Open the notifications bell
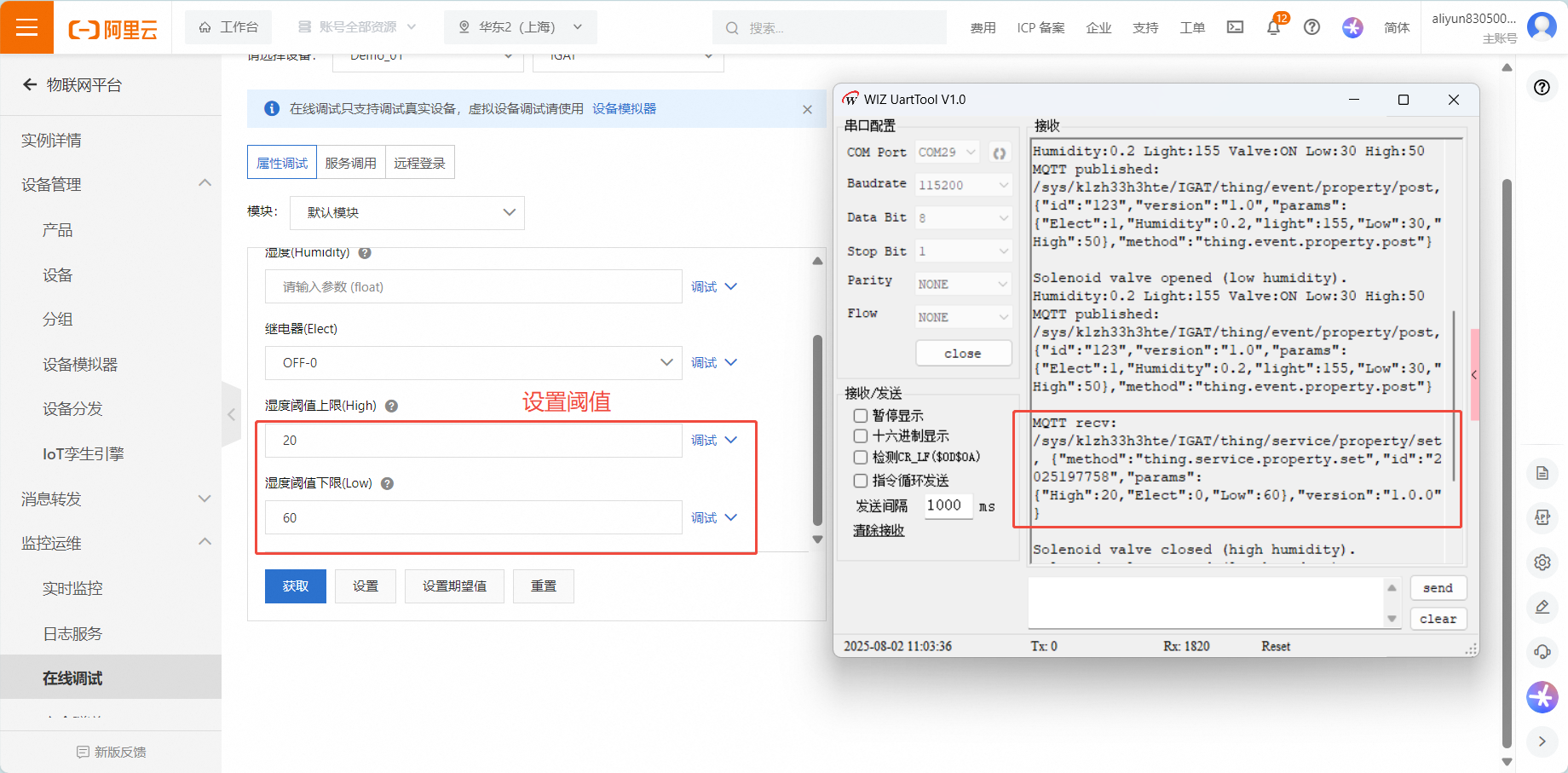1568x773 pixels. pyautogui.click(x=1273, y=27)
